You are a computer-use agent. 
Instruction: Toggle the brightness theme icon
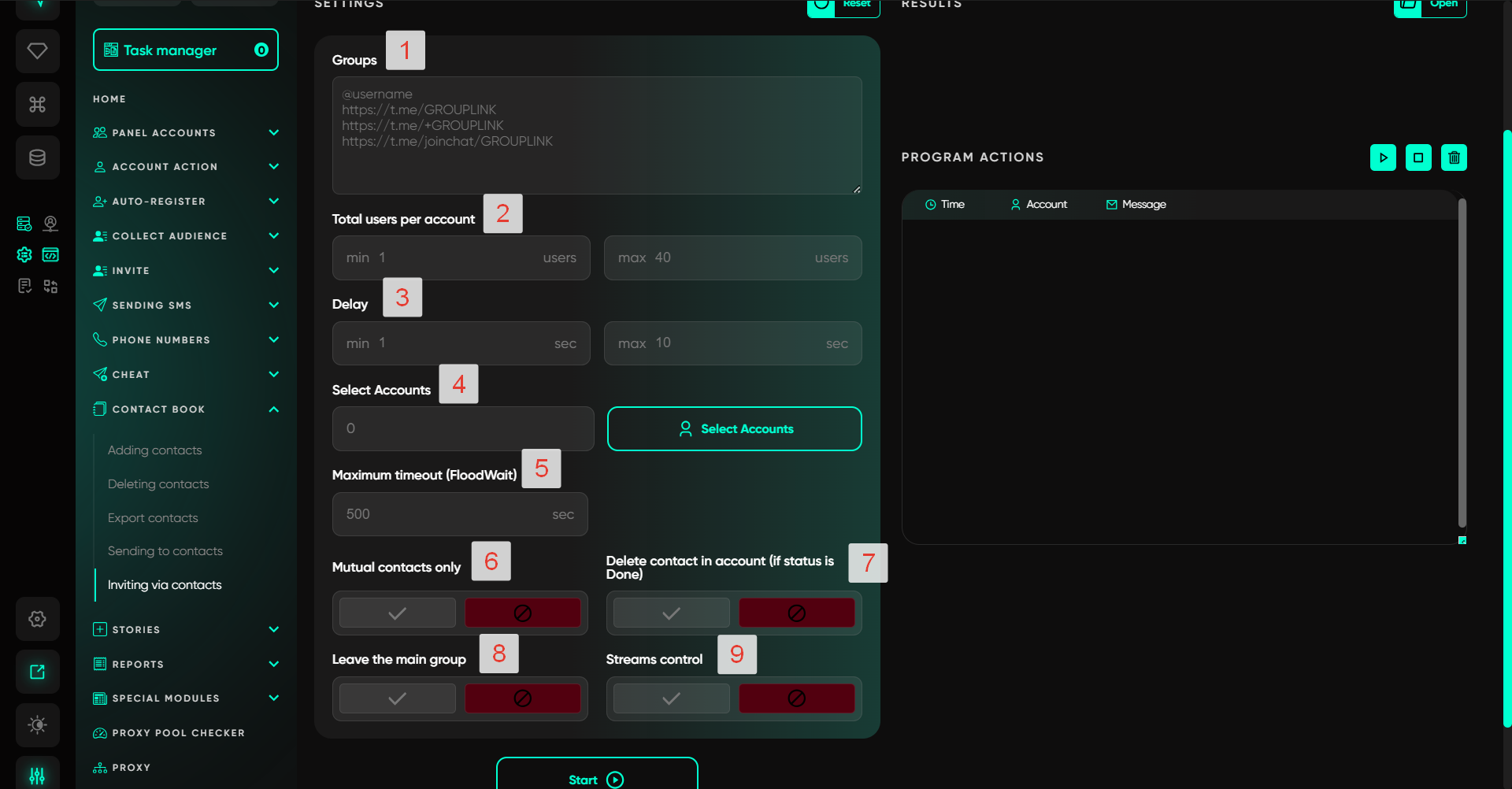coord(37,724)
